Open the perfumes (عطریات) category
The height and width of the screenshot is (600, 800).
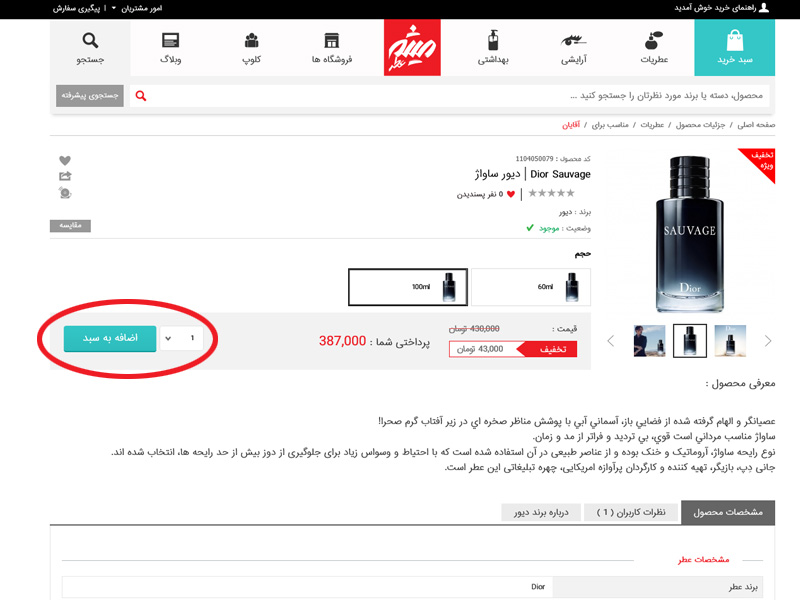654,47
